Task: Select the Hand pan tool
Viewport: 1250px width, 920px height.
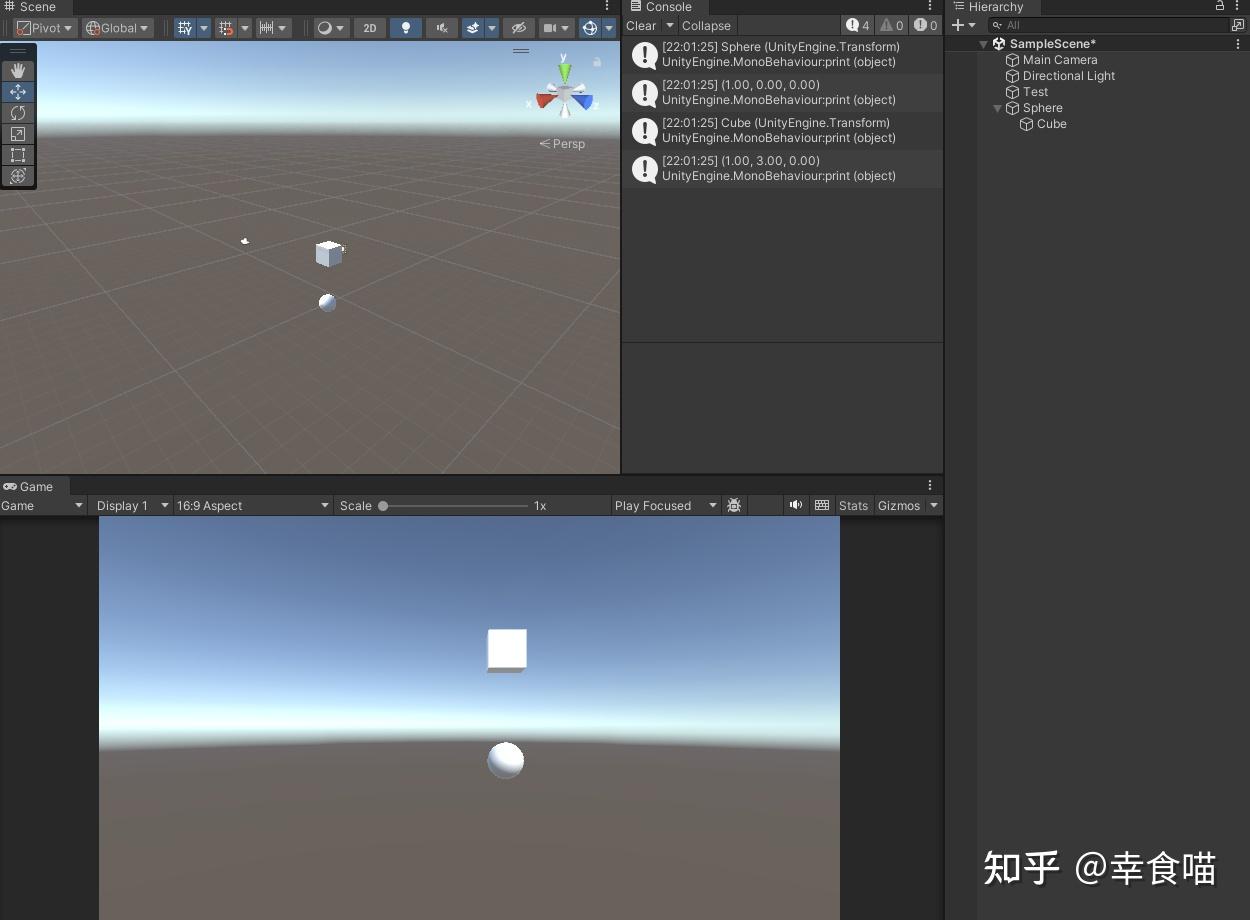Action: (x=17, y=70)
